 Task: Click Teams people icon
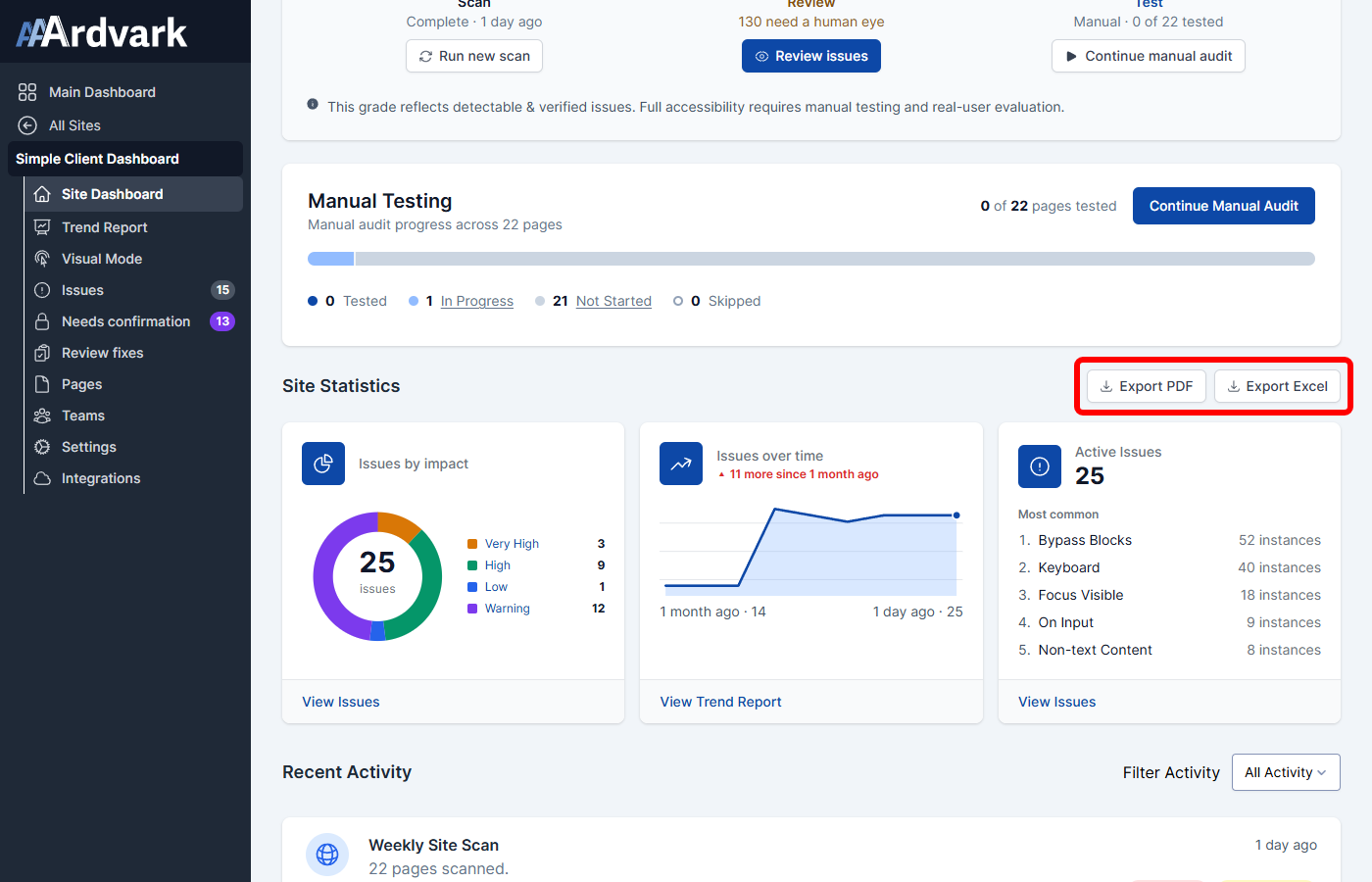42,416
